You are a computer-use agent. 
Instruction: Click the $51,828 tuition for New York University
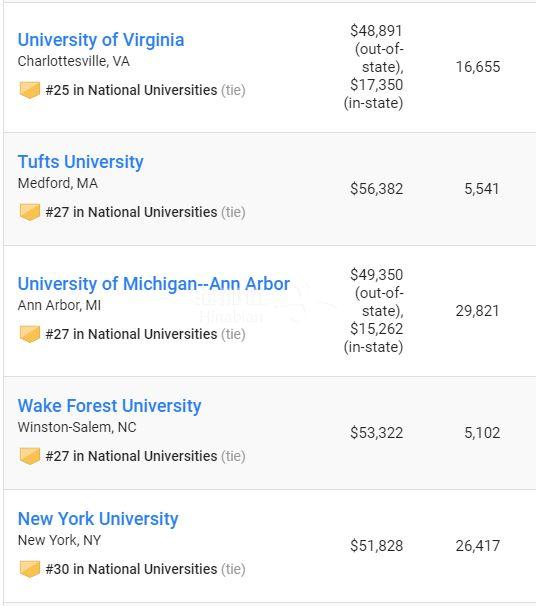(376, 545)
